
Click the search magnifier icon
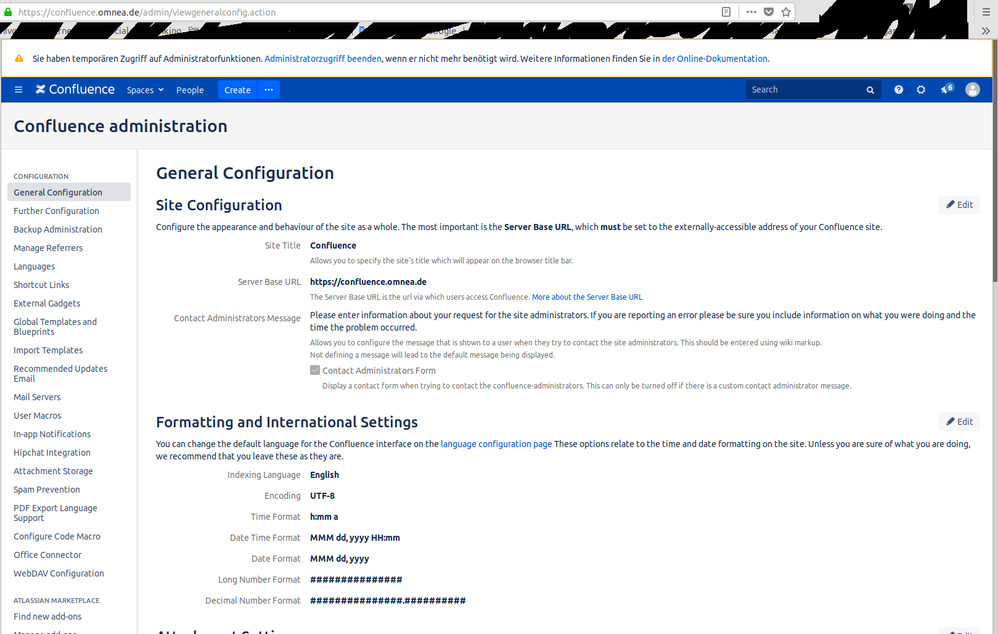pyautogui.click(x=870, y=90)
